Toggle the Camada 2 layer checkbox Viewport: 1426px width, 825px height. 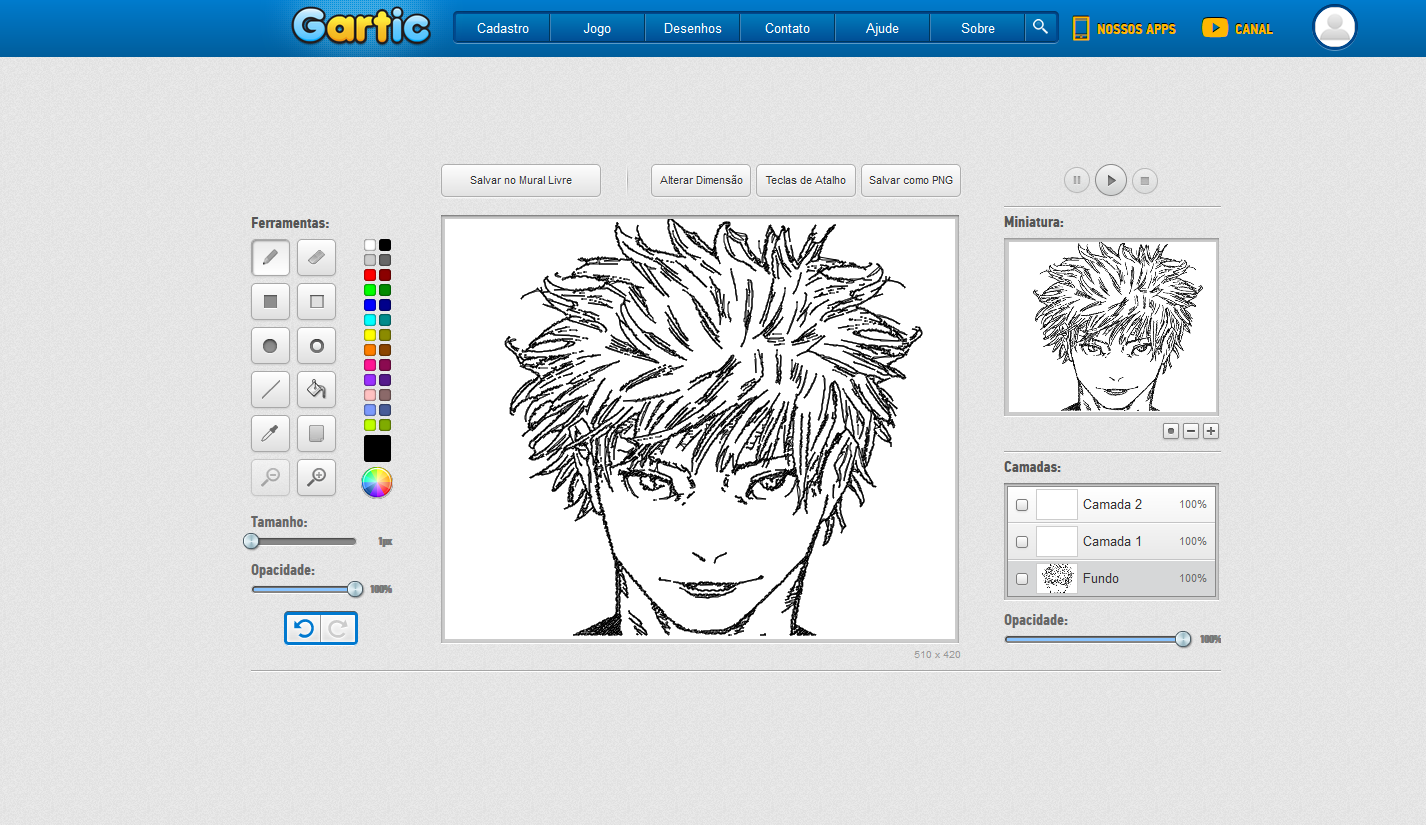coord(1022,505)
